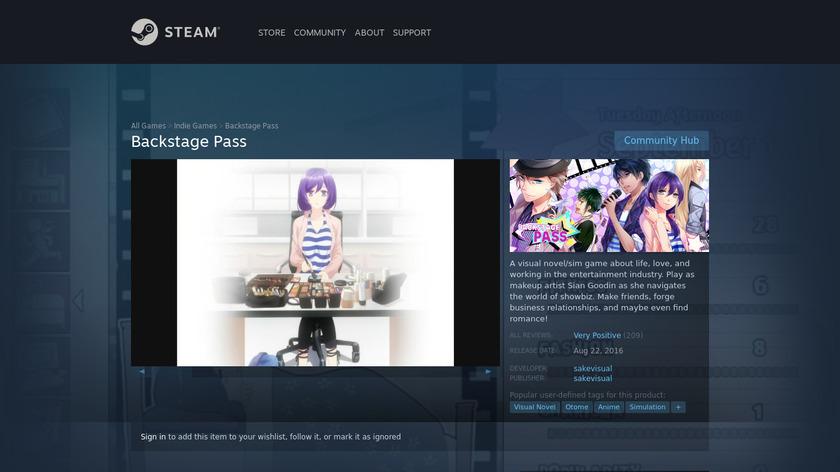Click the Backstage Pass page title
The height and width of the screenshot is (472, 840).
click(x=189, y=141)
